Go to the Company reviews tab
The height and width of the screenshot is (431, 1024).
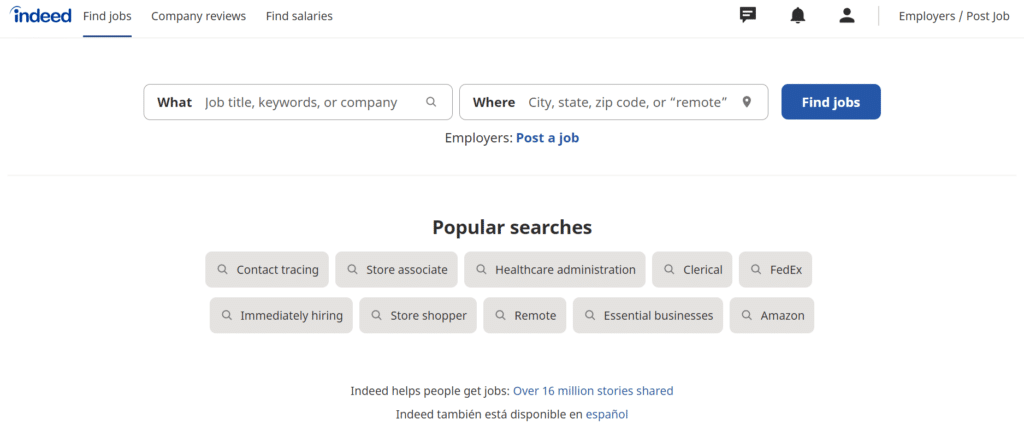point(199,16)
